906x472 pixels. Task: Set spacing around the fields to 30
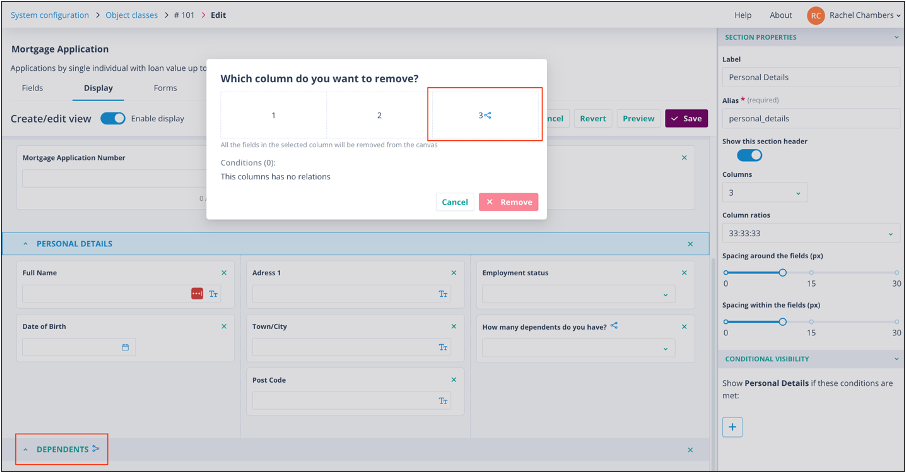coord(897,272)
